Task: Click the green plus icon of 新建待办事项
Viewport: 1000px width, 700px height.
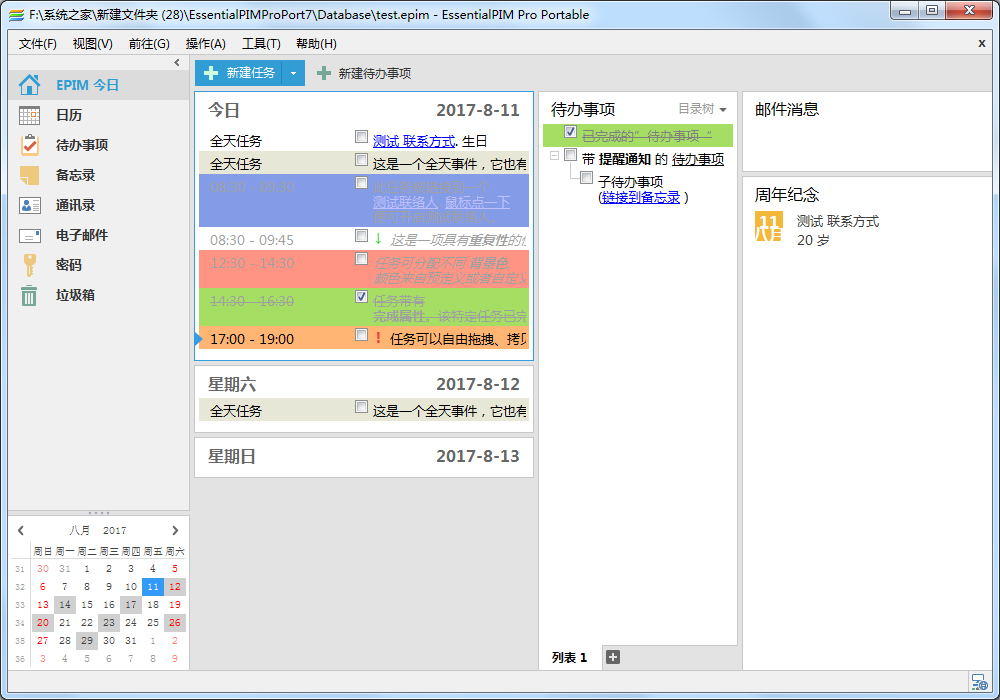Action: 323,73
